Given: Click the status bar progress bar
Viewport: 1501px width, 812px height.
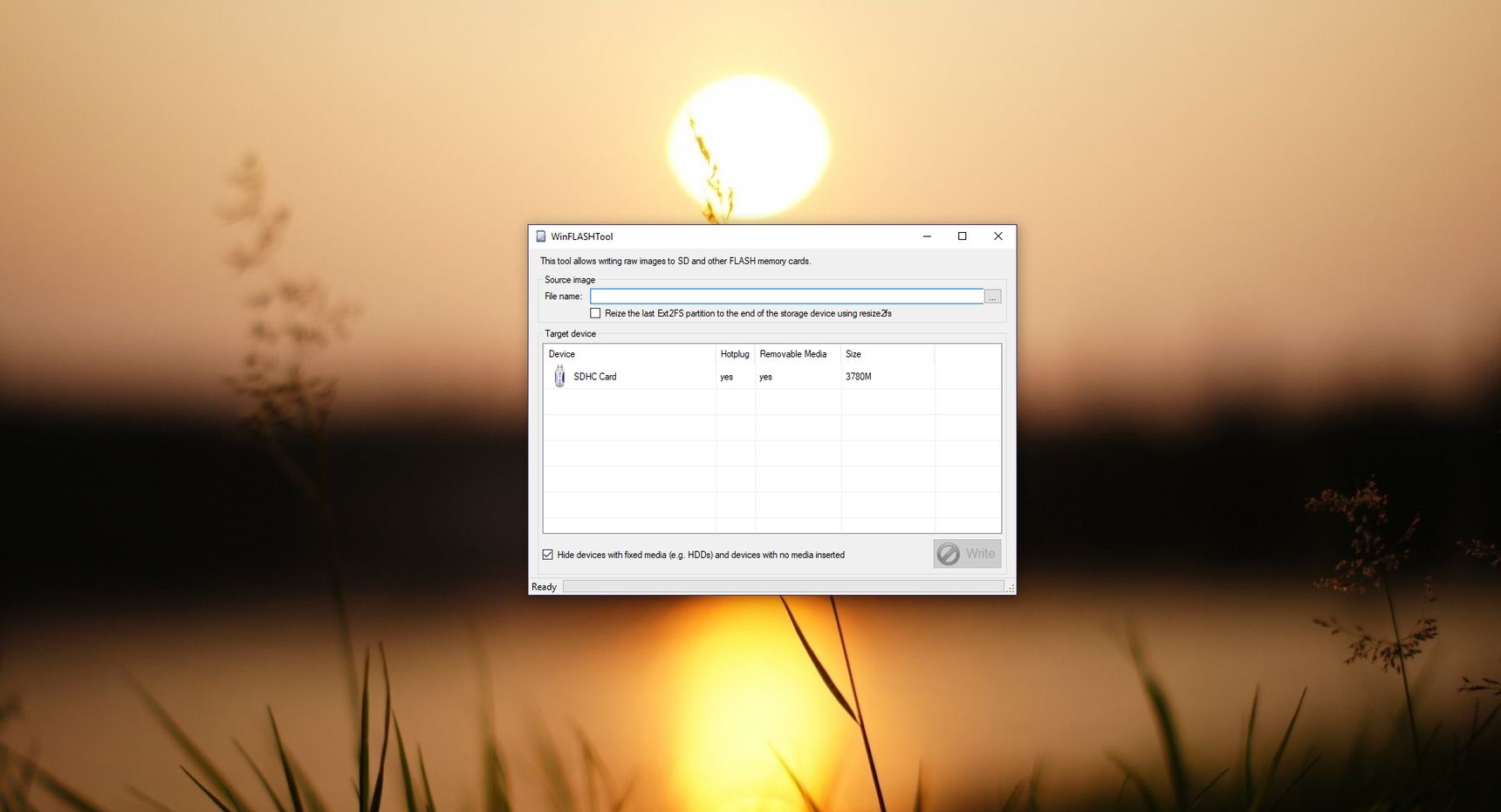Looking at the screenshot, I should 784,587.
